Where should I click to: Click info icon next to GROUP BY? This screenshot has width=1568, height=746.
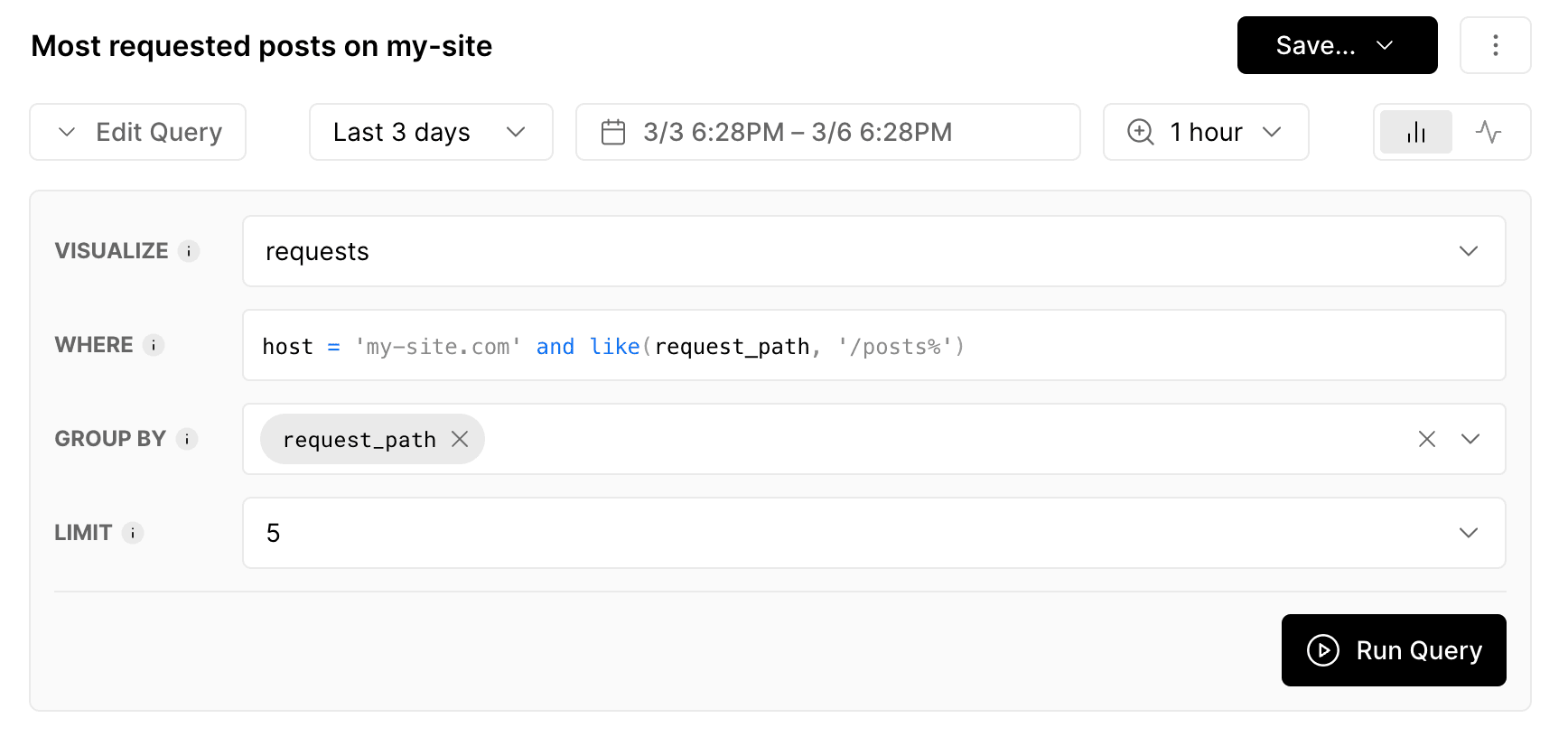pyautogui.click(x=187, y=439)
